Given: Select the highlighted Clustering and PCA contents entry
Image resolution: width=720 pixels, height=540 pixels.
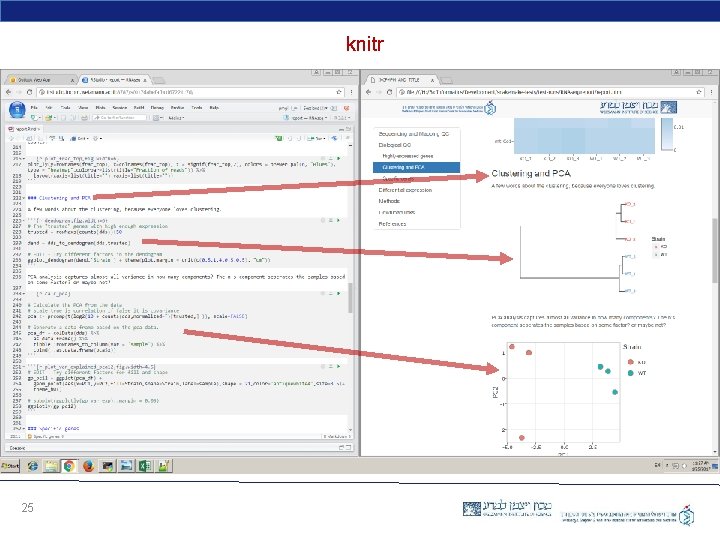Looking at the screenshot, I should coord(416,168).
